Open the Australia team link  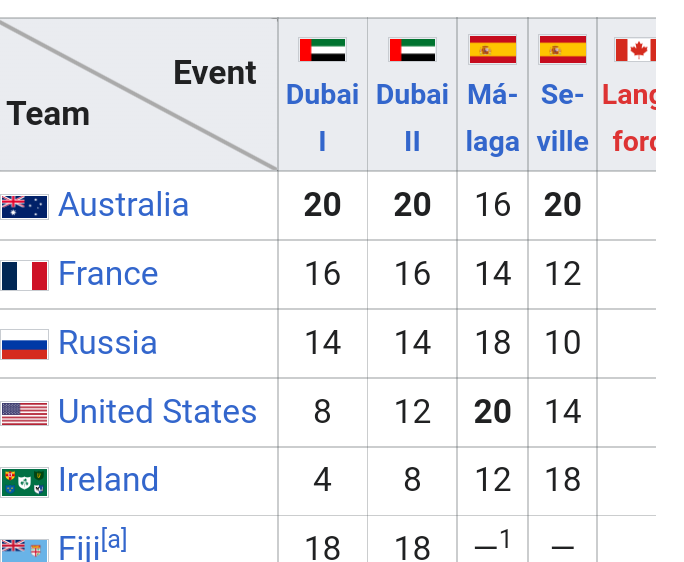pyautogui.click(x=123, y=204)
